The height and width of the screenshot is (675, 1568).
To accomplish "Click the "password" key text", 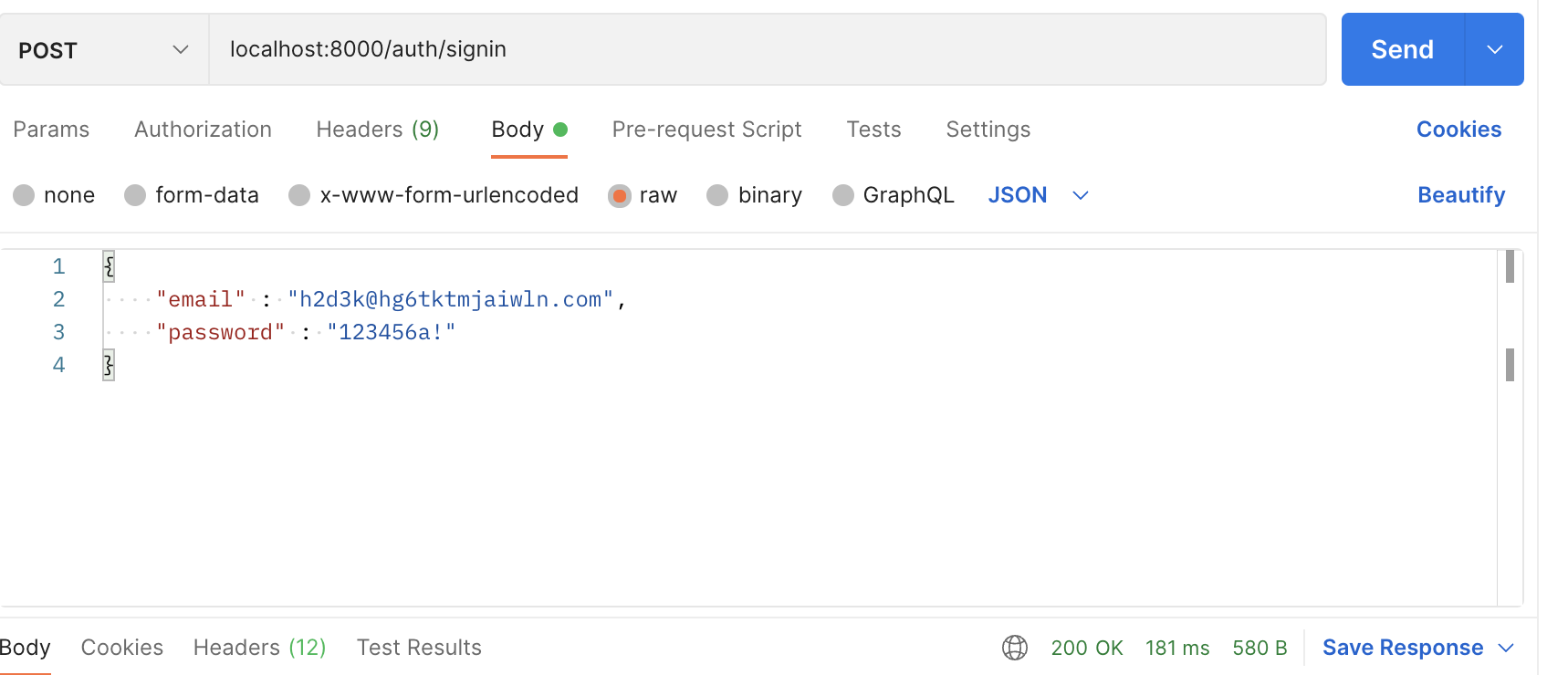I will pyautogui.click(x=221, y=332).
